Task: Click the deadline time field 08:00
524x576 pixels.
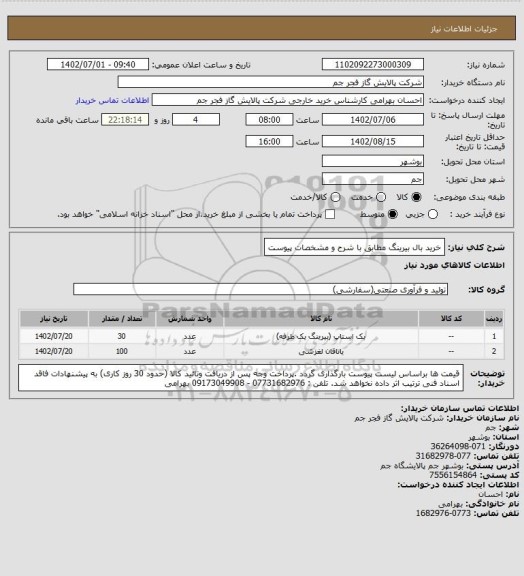Action: [269, 120]
